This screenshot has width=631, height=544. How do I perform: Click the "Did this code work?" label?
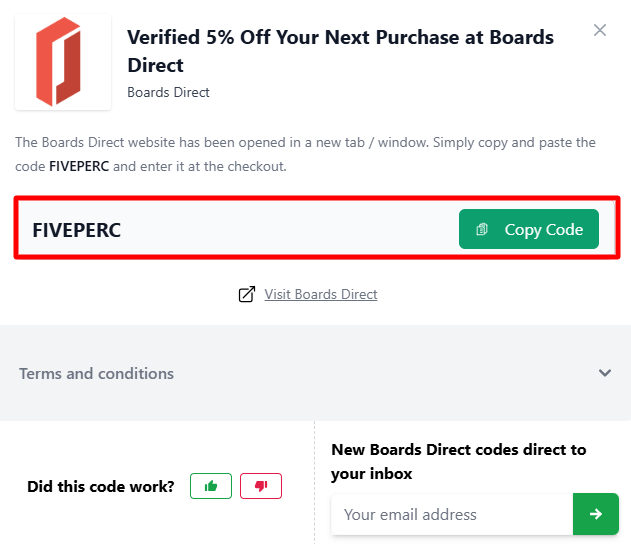[x=101, y=487]
